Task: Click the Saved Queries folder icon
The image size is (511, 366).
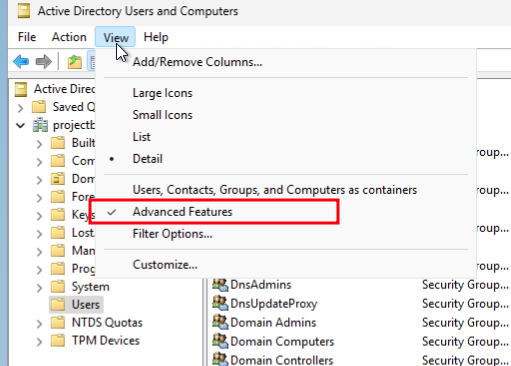Action: [x=39, y=107]
